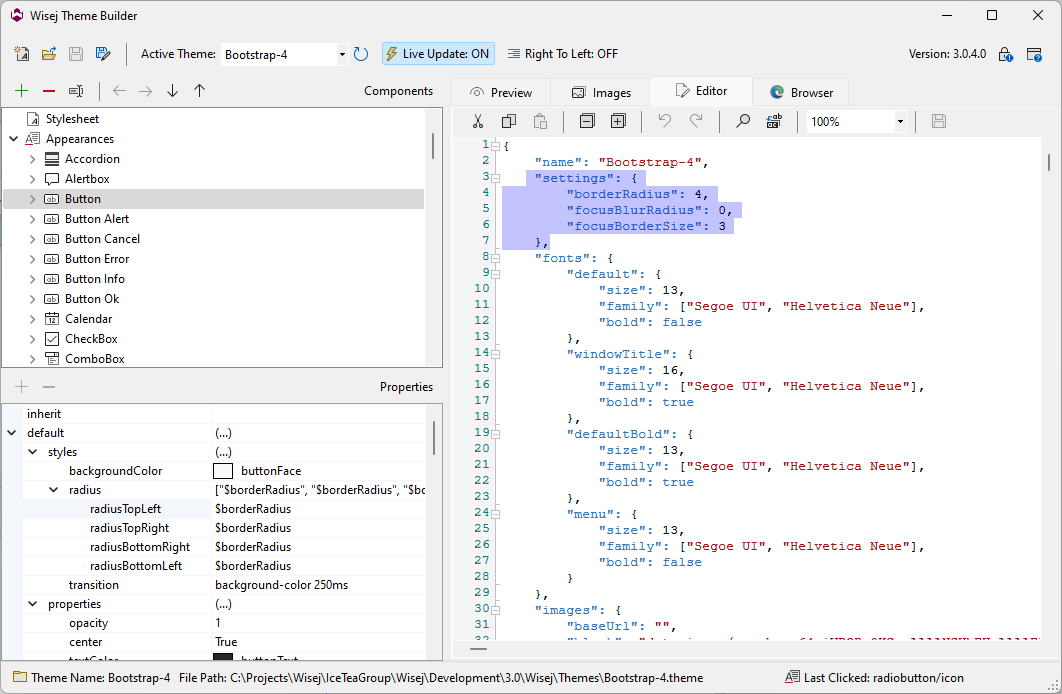The width and height of the screenshot is (1062, 694).
Task: Click the New Theme icon
Action: click(x=22, y=54)
